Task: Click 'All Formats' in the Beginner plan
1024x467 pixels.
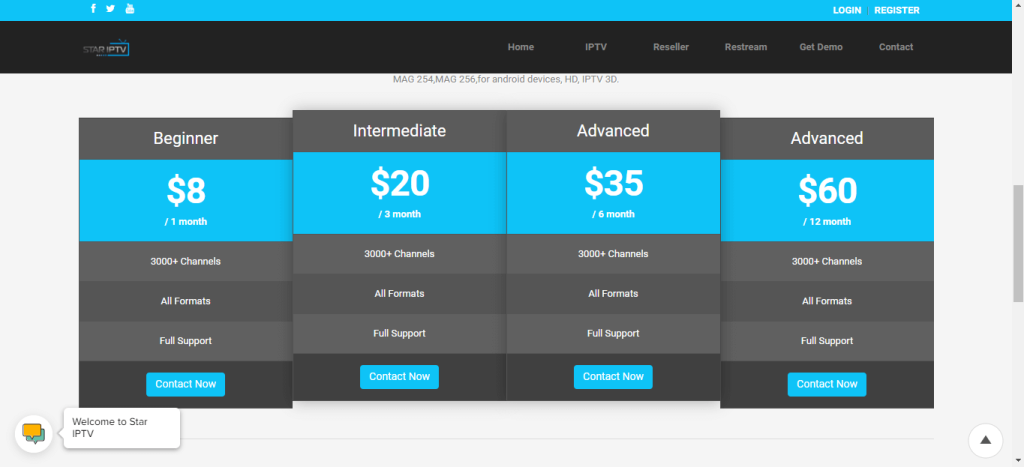Action: tap(185, 301)
